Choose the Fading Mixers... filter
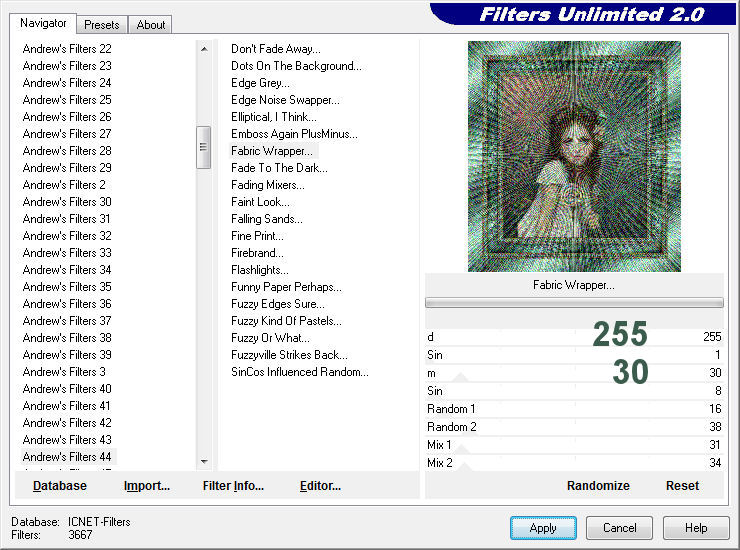Screen dimensions: 740x550 coord(268,185)
